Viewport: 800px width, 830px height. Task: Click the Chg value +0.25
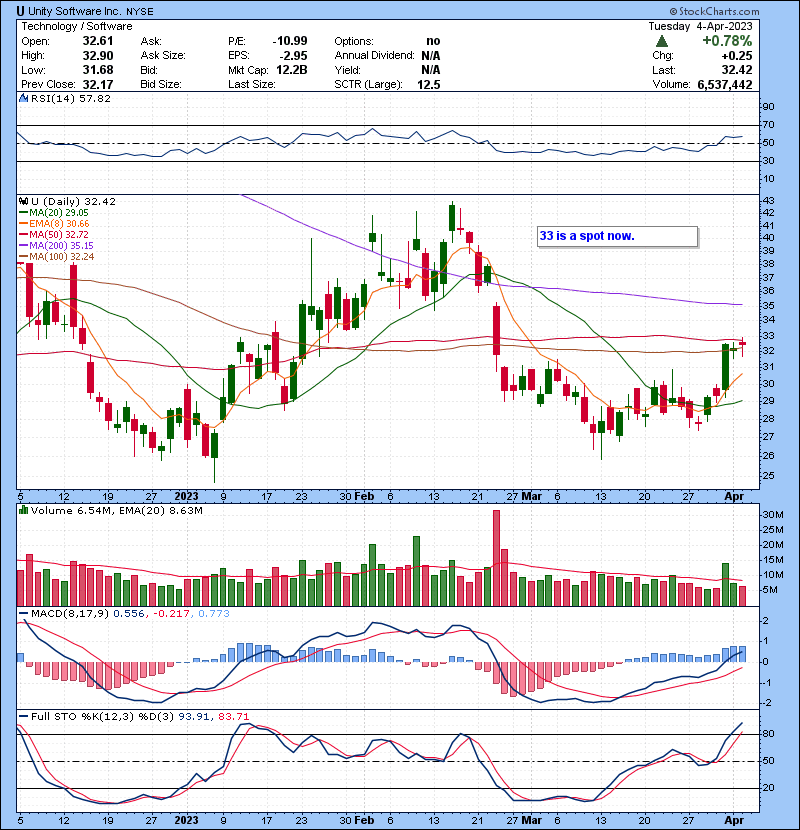point(736,55)
